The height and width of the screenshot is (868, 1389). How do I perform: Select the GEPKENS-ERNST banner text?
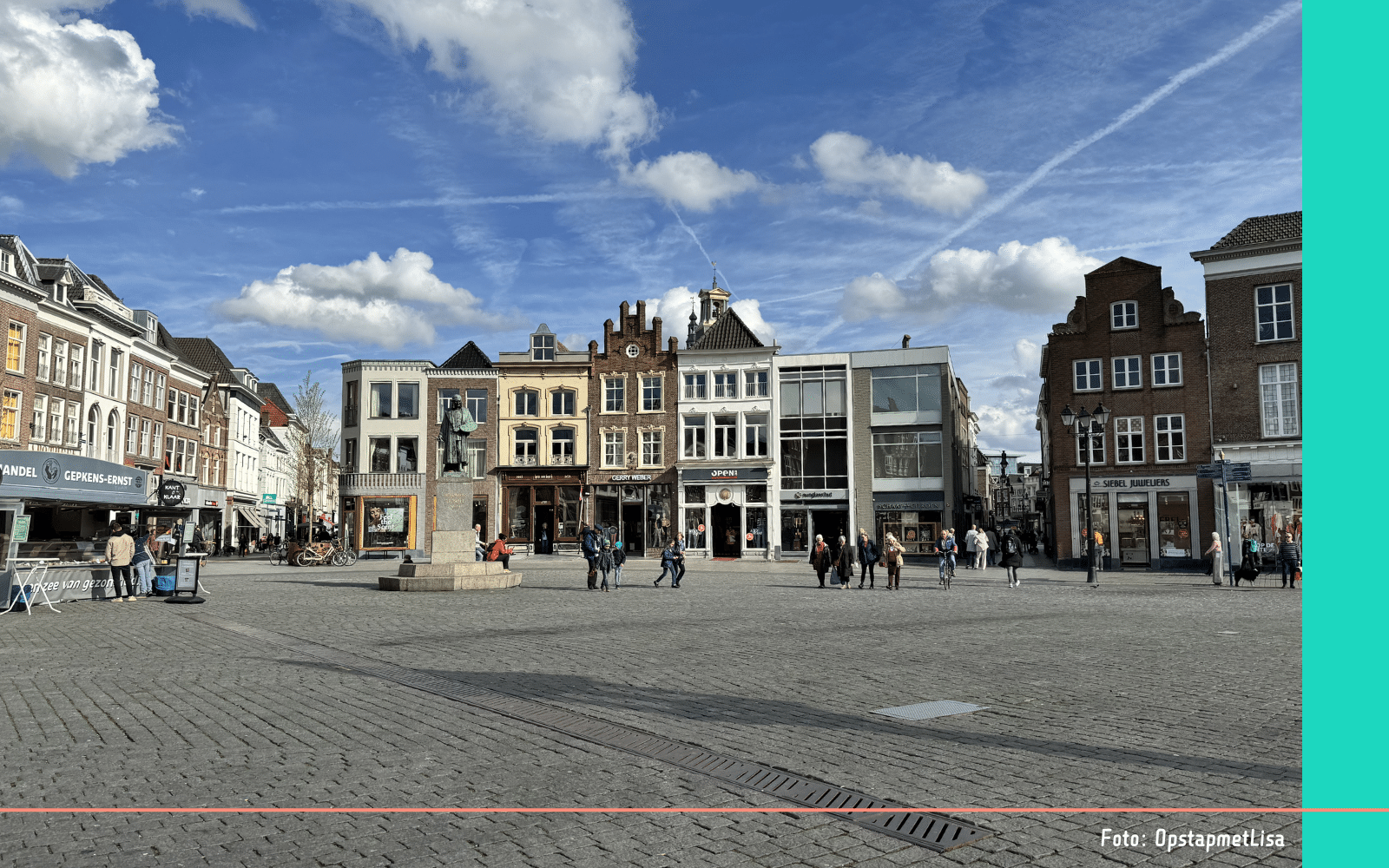[97, 479]
